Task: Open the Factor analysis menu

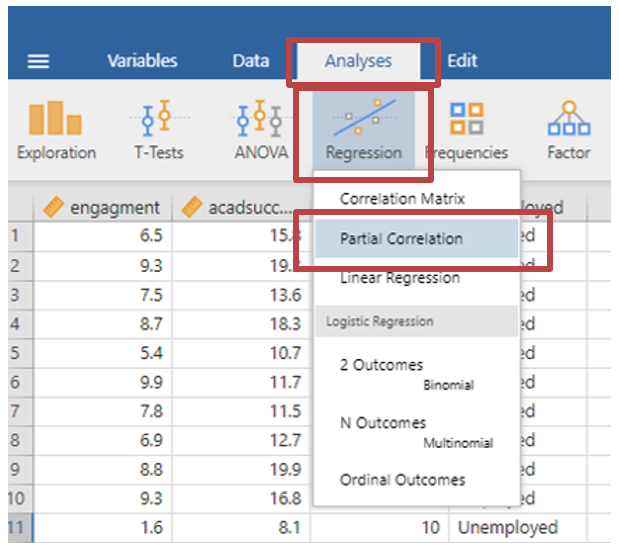Action: (567, 130)
